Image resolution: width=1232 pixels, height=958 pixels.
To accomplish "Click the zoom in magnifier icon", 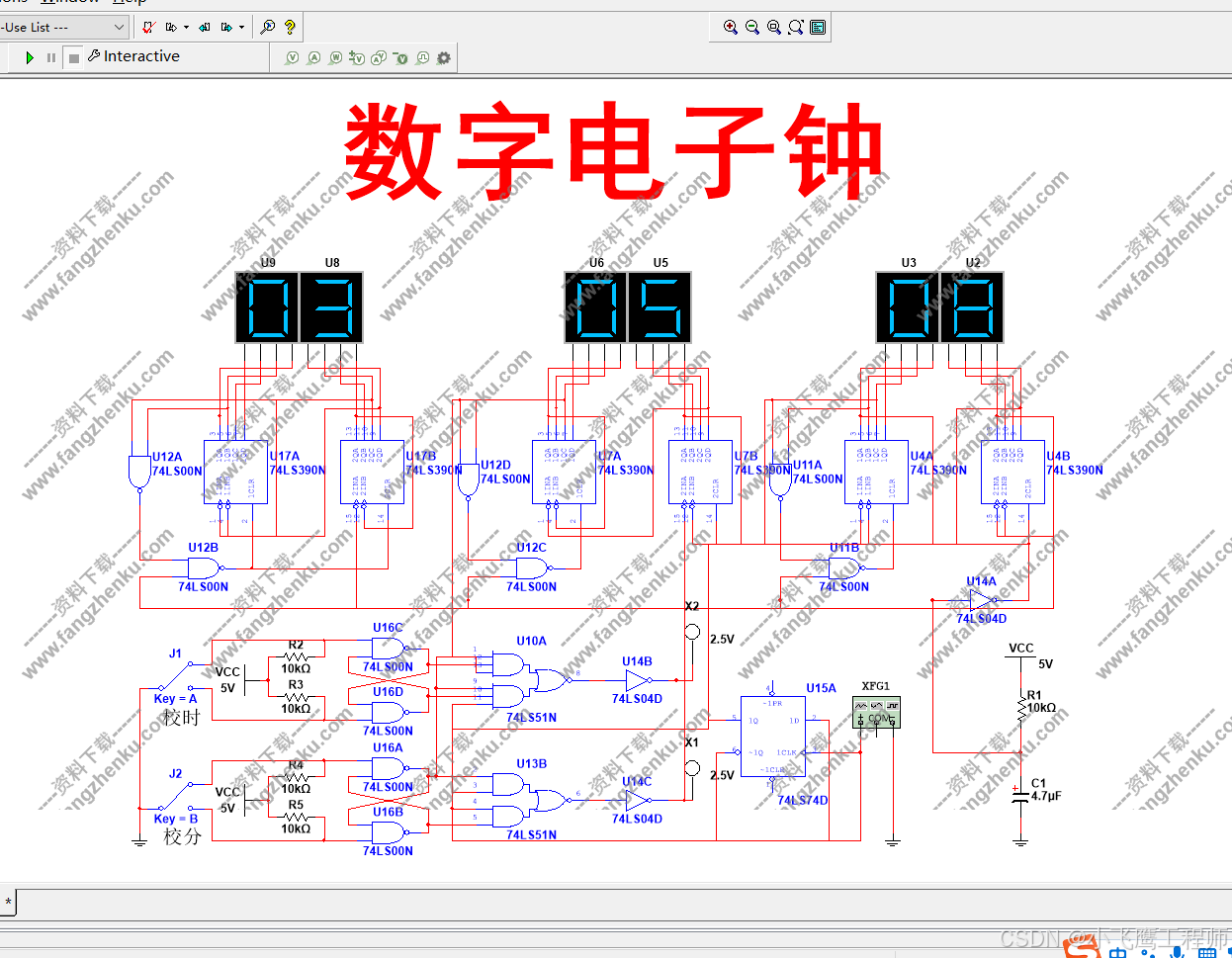I will click(730, 27).
